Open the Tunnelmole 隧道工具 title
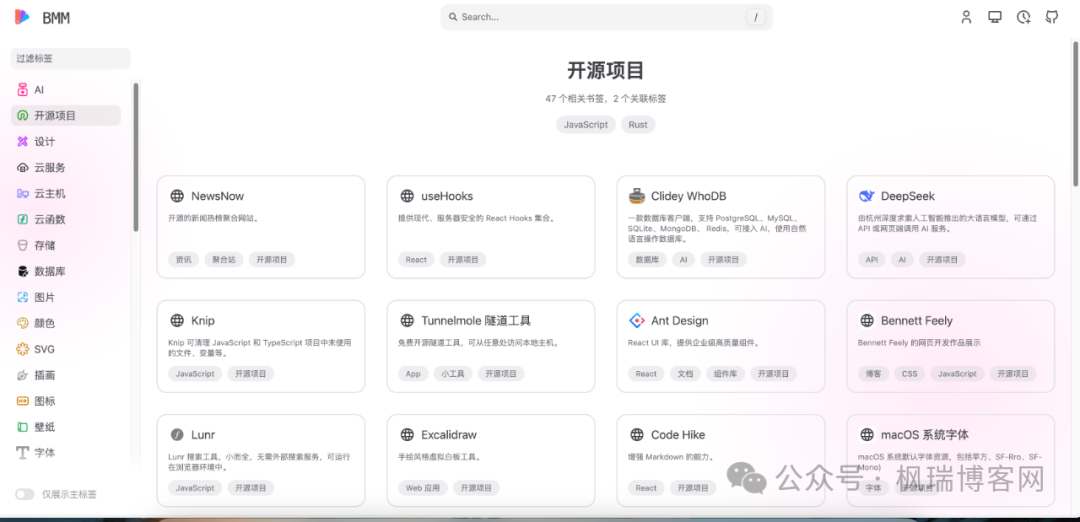Screen dimensions: 1080x522 coord(476,320)
